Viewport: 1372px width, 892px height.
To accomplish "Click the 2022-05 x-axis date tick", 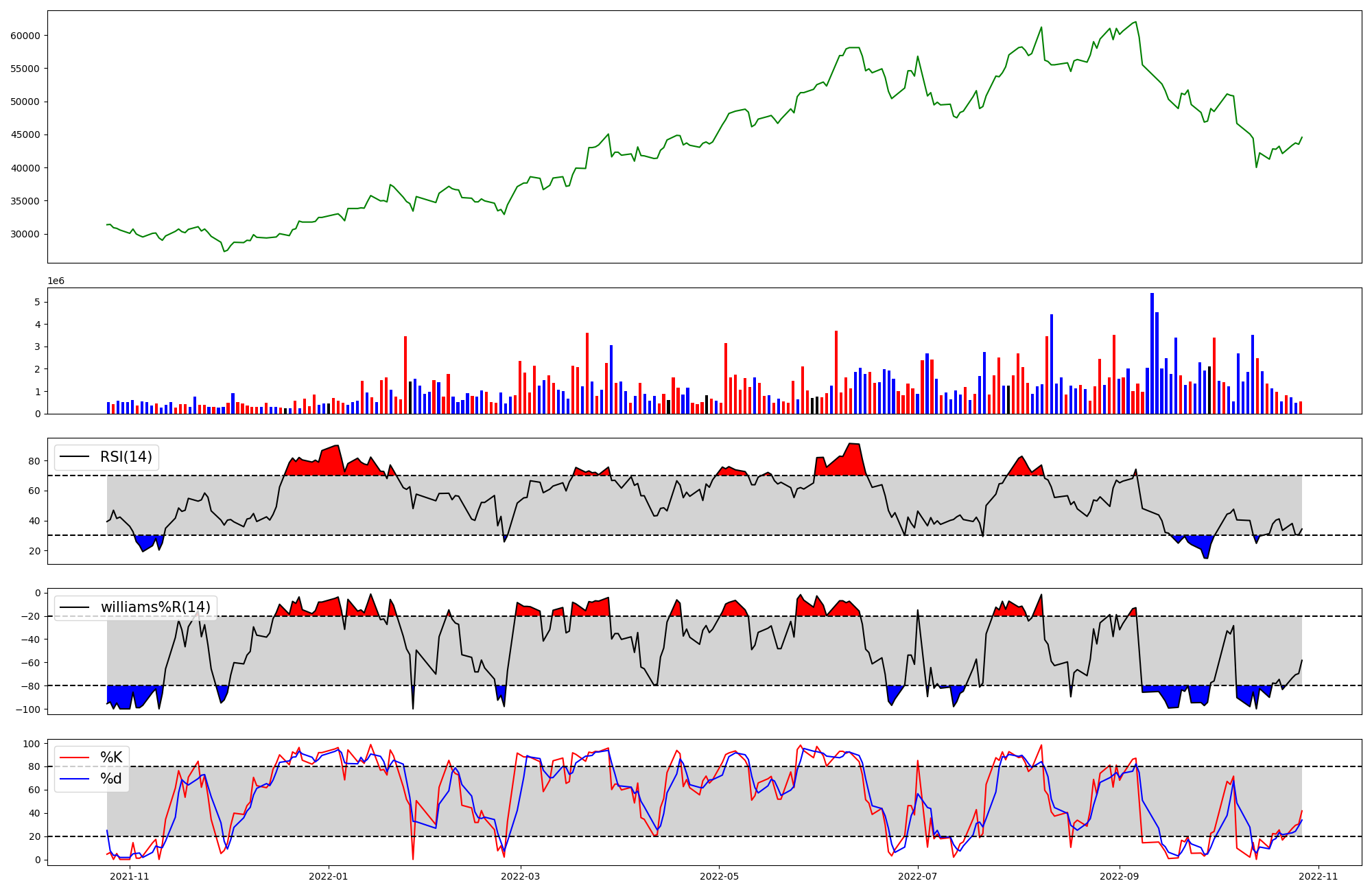I will 719,876.
